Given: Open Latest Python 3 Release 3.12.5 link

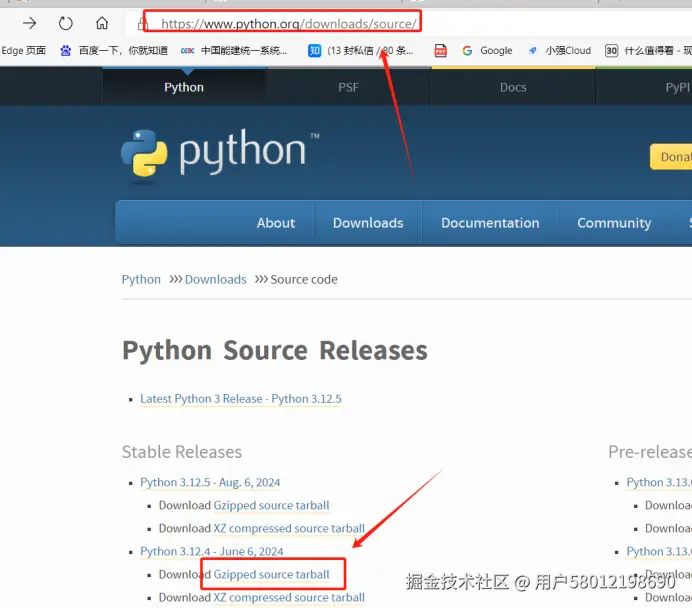Looking at the screenshot, I should (x=241, y=398).
